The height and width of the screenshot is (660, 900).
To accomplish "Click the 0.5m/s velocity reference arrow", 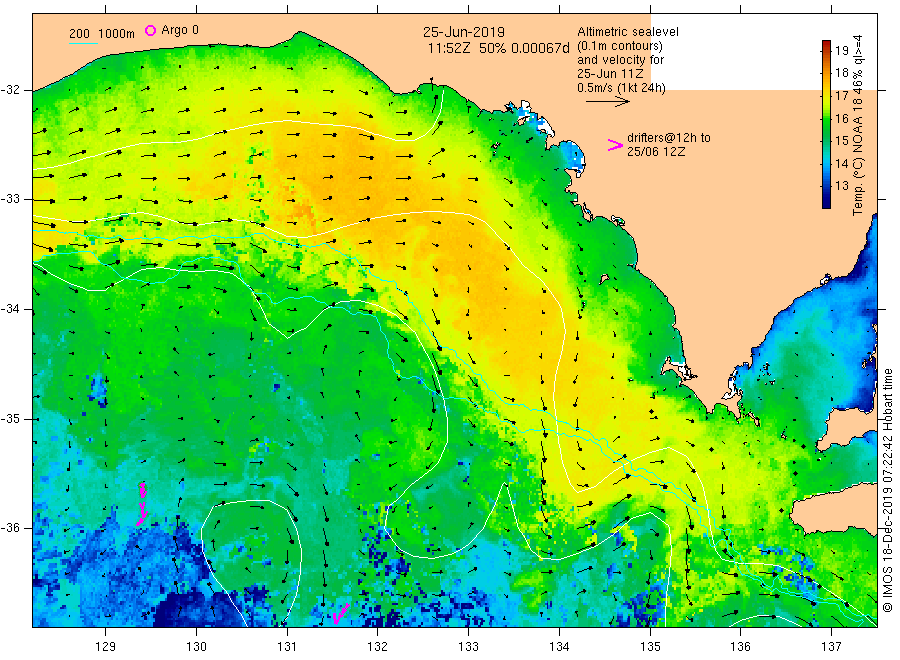I will coord(607,102).
